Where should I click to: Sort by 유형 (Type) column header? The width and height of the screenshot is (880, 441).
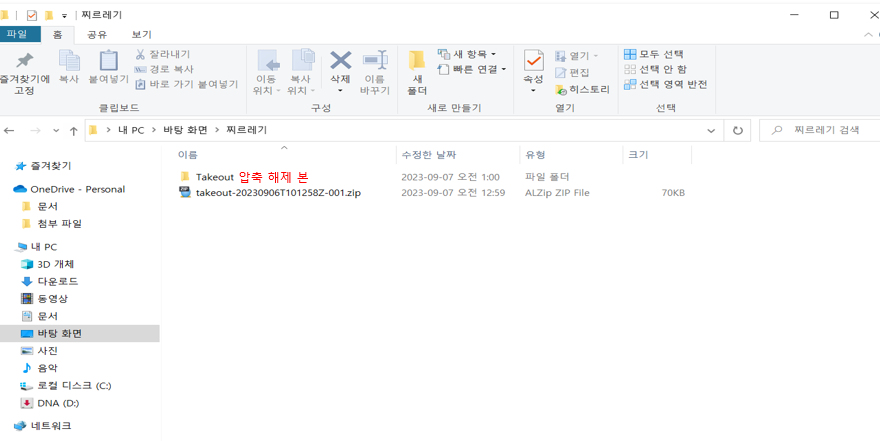535,155
